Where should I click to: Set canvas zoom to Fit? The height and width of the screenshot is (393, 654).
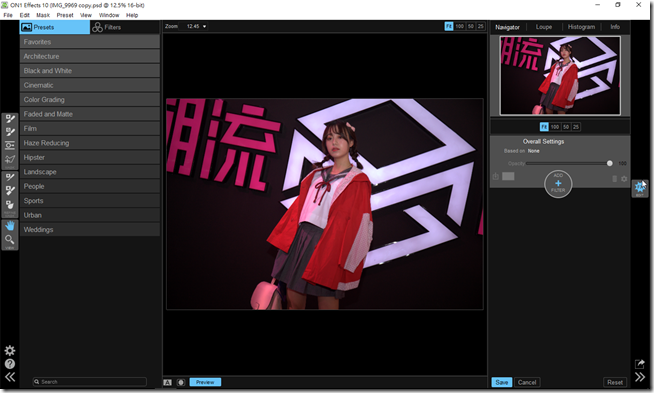(x=449, y=26)
